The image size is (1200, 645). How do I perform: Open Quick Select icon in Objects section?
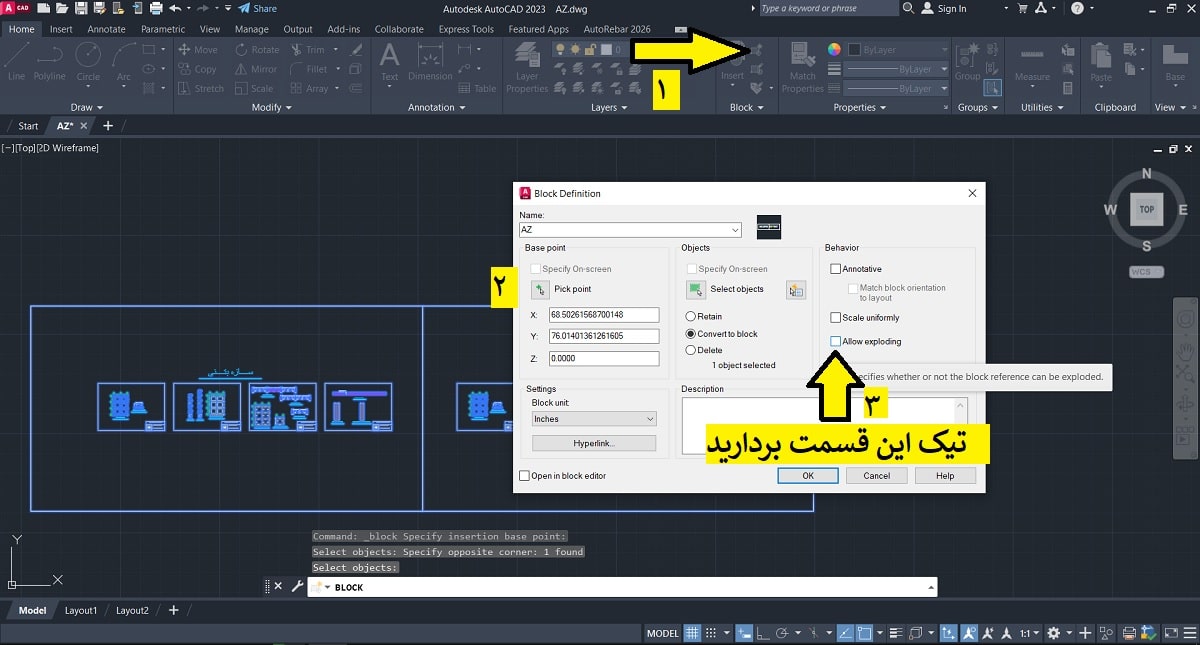click(796, 290)
